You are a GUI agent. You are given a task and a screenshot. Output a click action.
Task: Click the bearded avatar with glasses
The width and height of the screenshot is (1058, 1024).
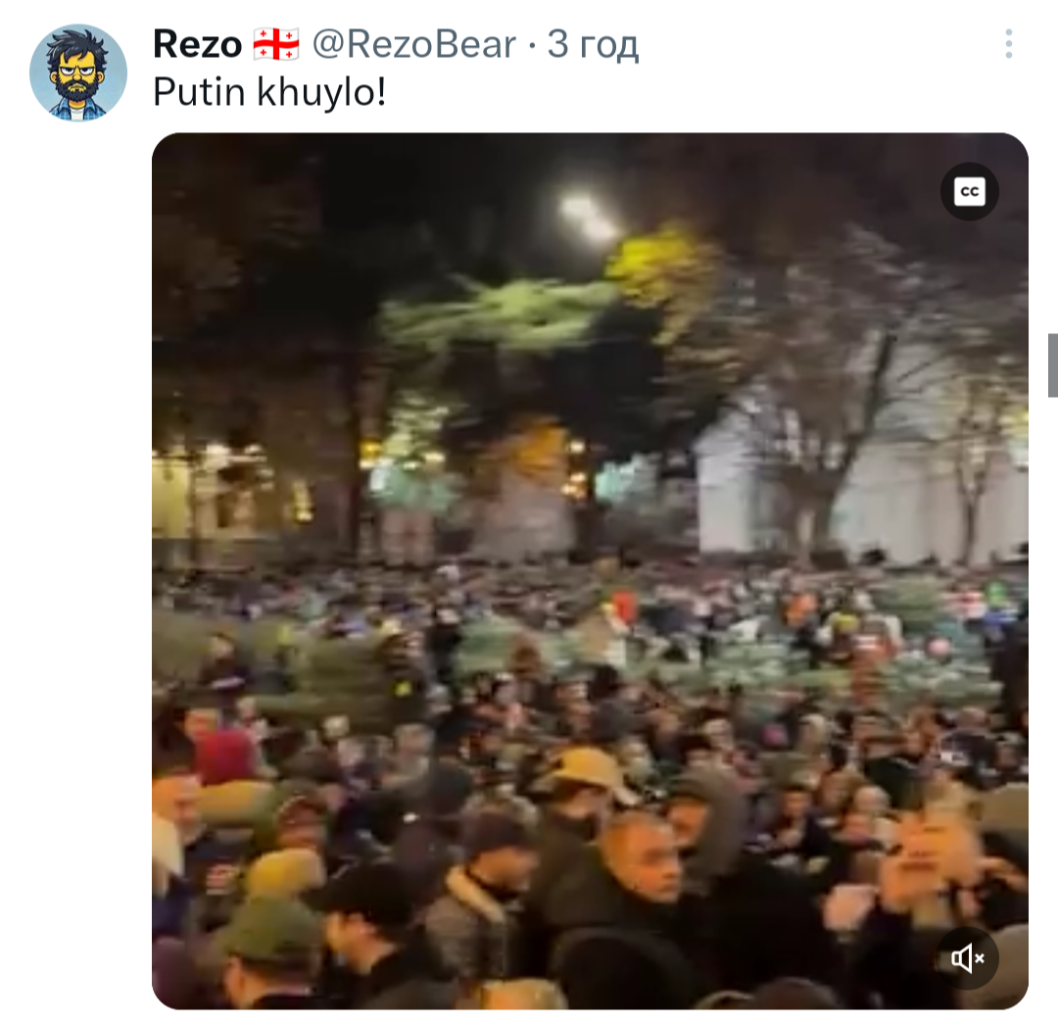coord(78,73)
